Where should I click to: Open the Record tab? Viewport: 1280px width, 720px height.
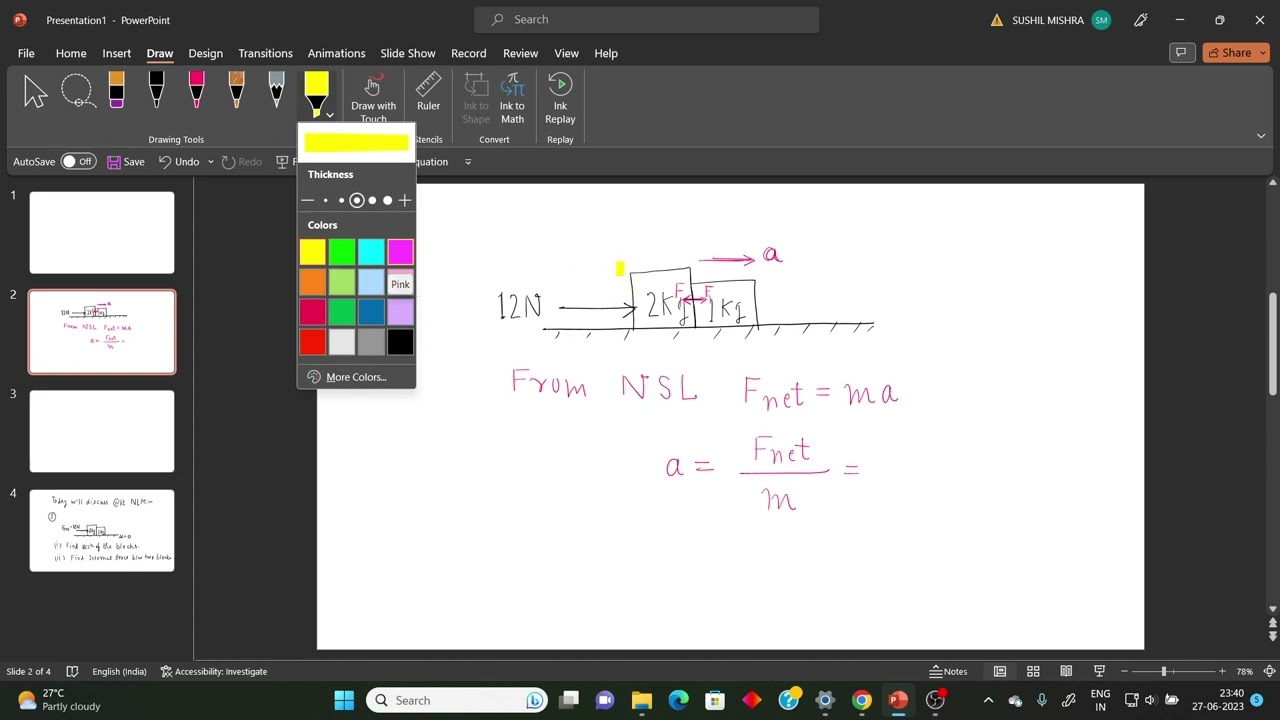coord(468,53)
